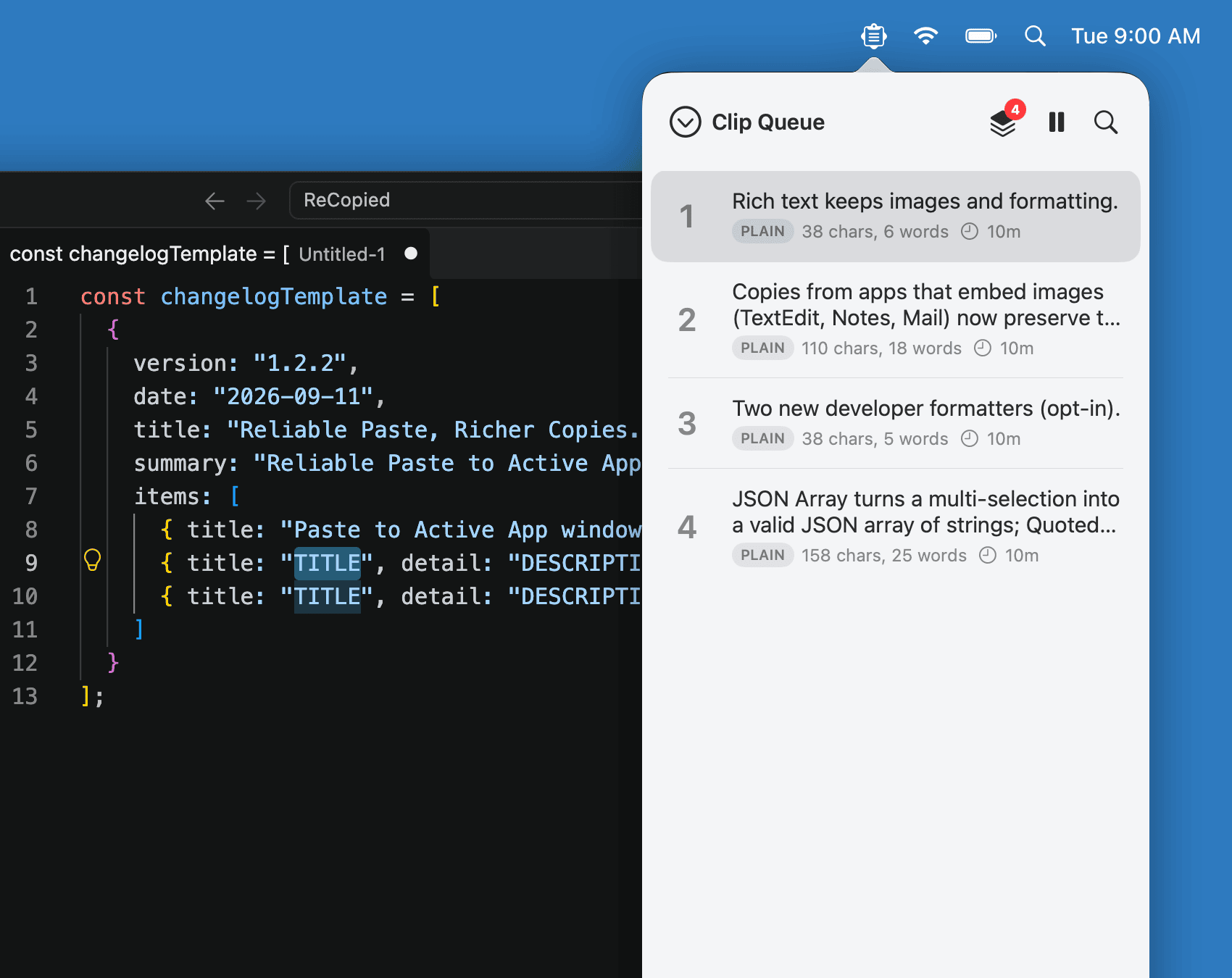1232x978 pixels.
Task: Select clip 'Rich text keeps images and formatting.'
Action: [896, 217]
